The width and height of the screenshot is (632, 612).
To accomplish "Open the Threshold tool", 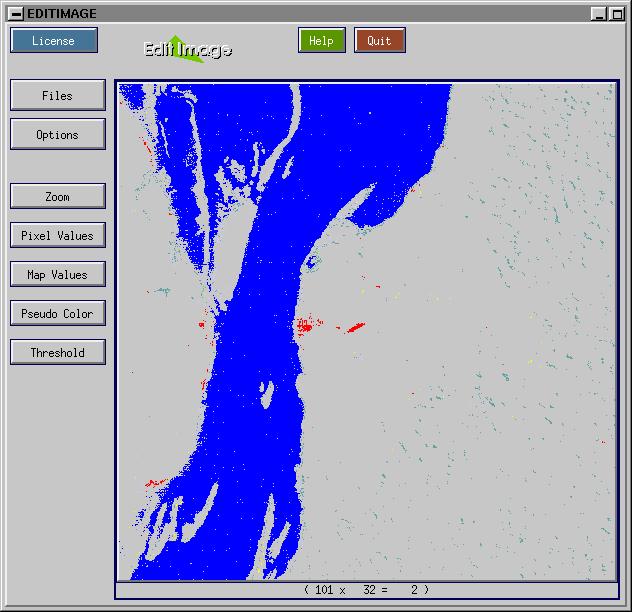I will 58,352.
